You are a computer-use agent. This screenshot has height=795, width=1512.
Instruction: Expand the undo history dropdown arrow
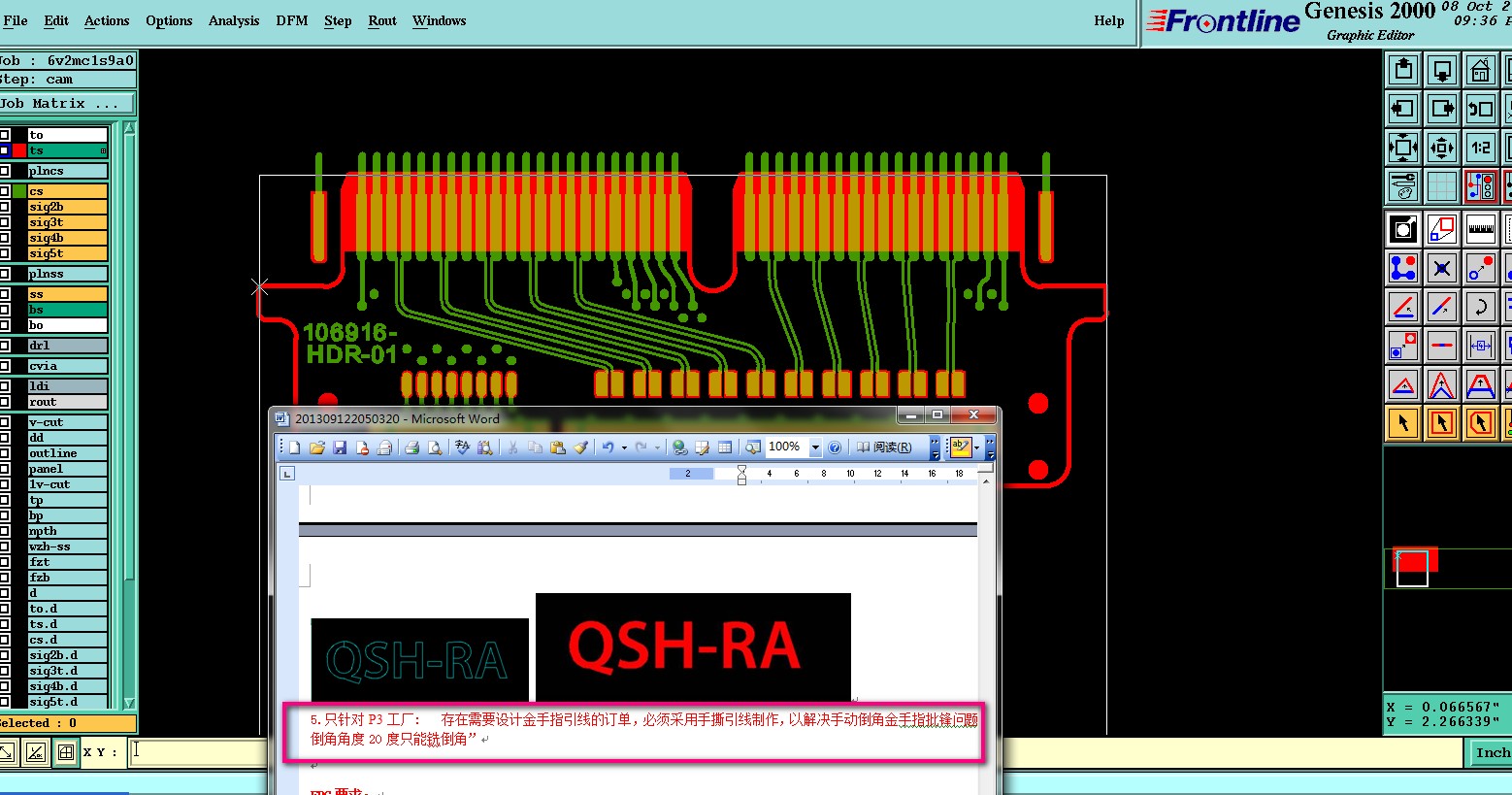click(x=624, y=447)
